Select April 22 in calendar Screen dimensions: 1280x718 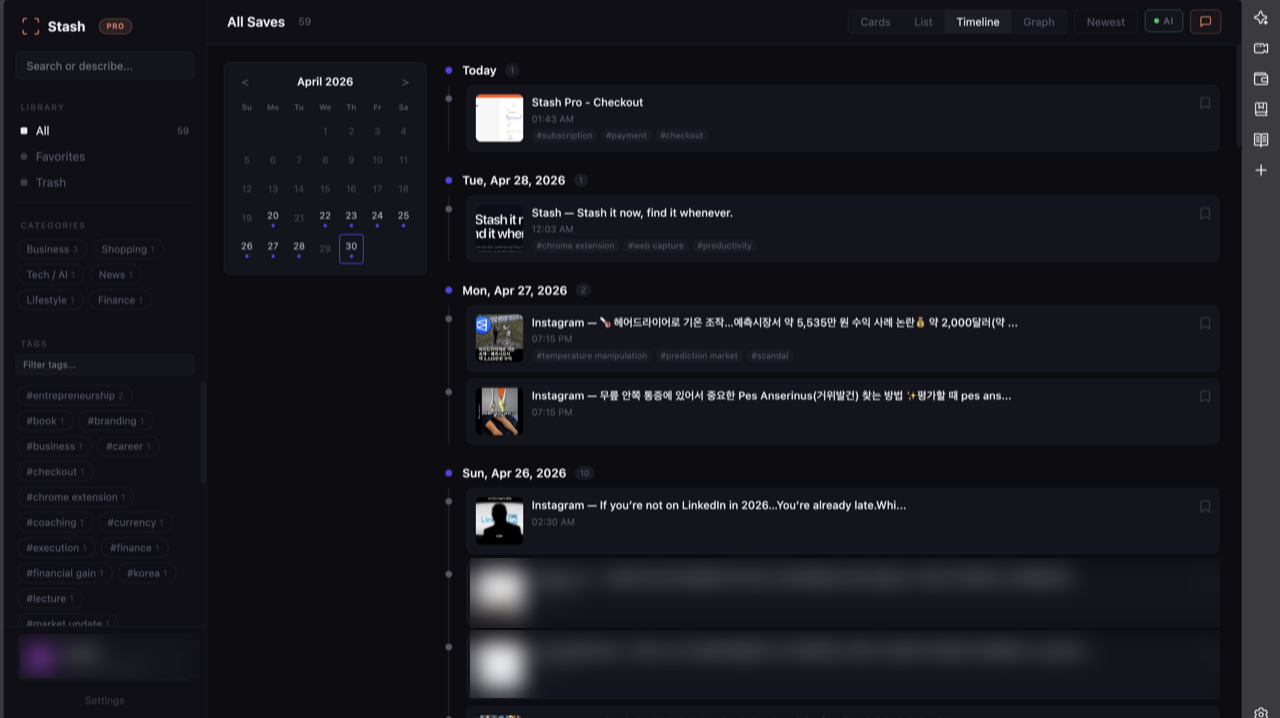(325, 217)
